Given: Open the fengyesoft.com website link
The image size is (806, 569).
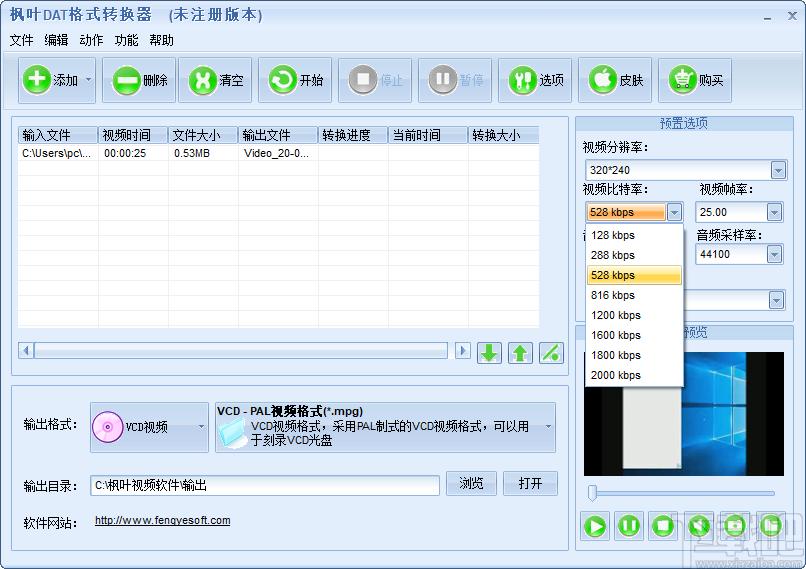Looking at the screenshot, I should pyautogui.click(x=162, y=520).
